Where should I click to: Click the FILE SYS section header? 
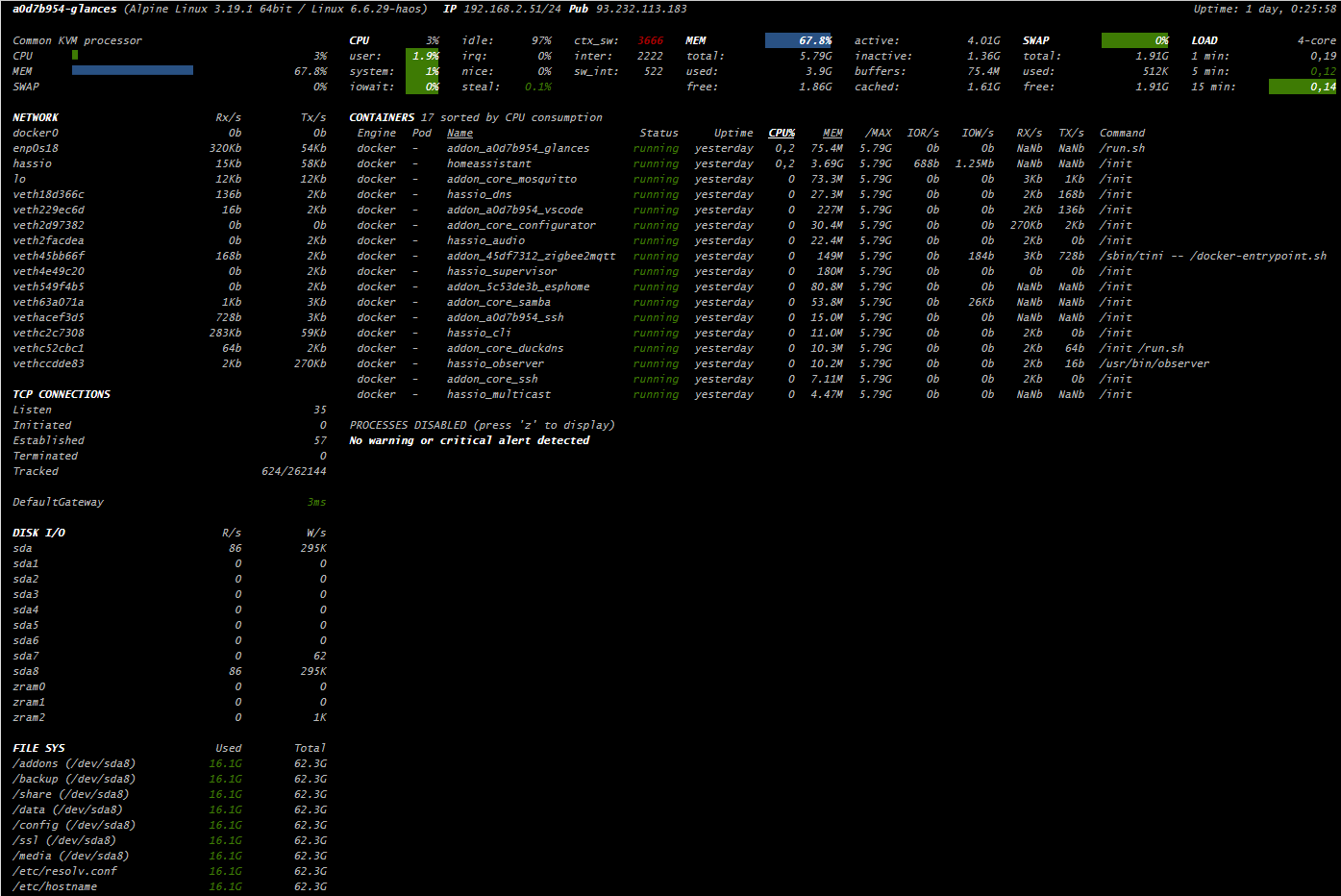(38, 748)
